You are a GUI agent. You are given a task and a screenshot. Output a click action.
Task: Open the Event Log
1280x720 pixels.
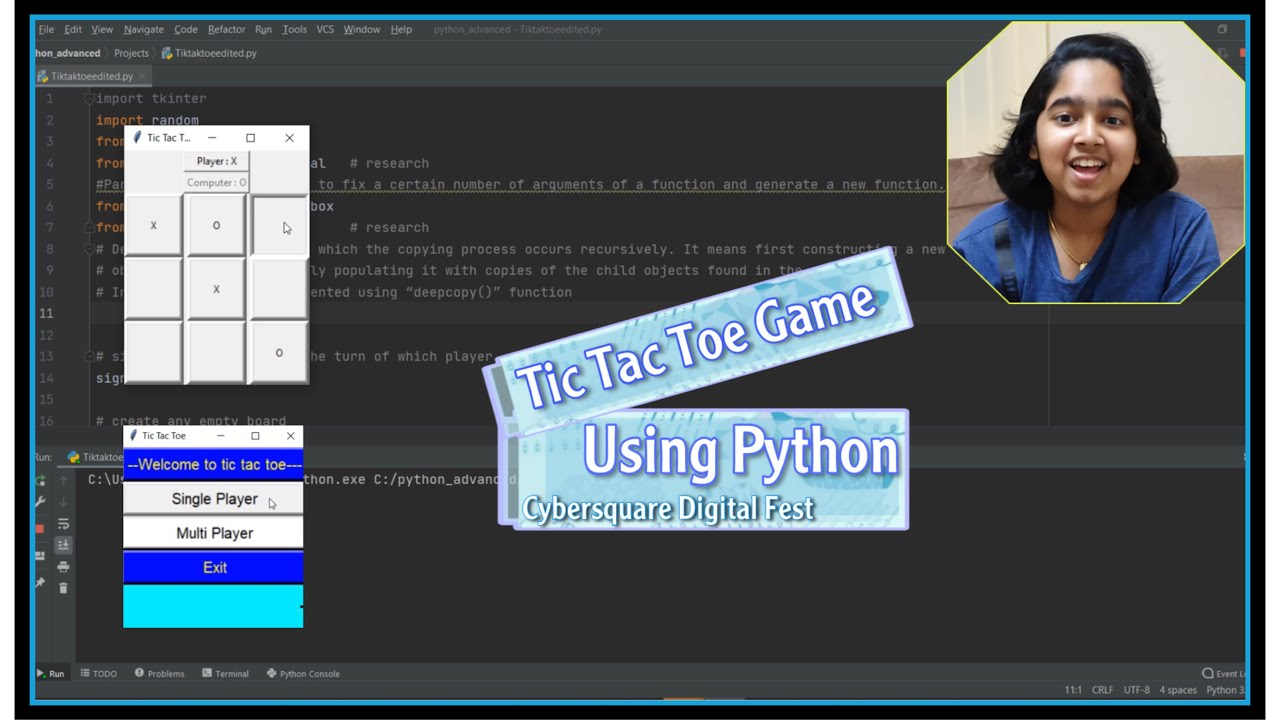tap(1224, 674)
